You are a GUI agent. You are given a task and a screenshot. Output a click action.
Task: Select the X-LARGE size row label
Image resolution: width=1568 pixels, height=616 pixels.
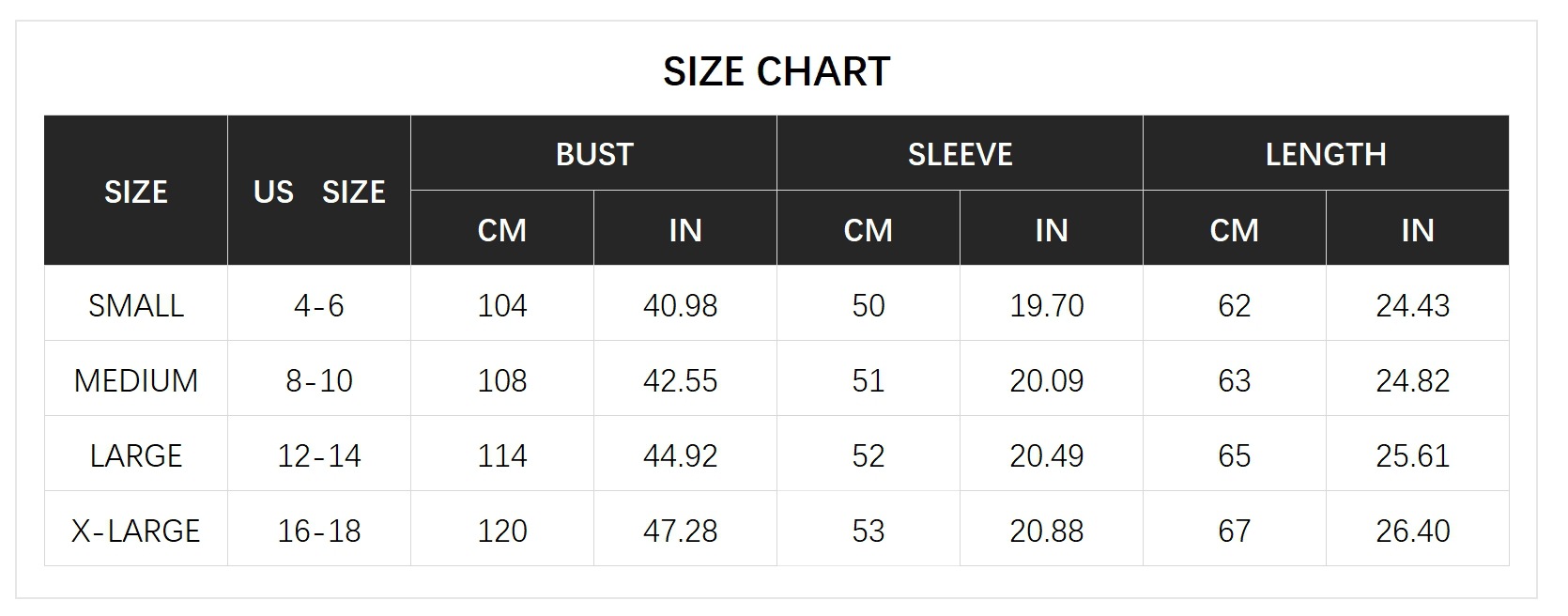pos(136,531)
